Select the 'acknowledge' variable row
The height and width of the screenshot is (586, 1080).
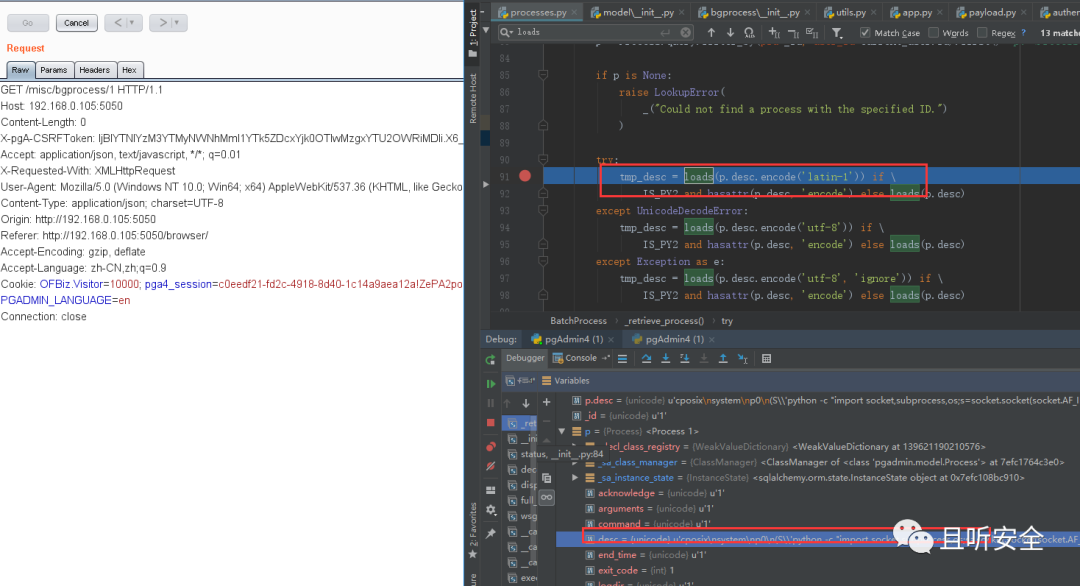point(818,493)
